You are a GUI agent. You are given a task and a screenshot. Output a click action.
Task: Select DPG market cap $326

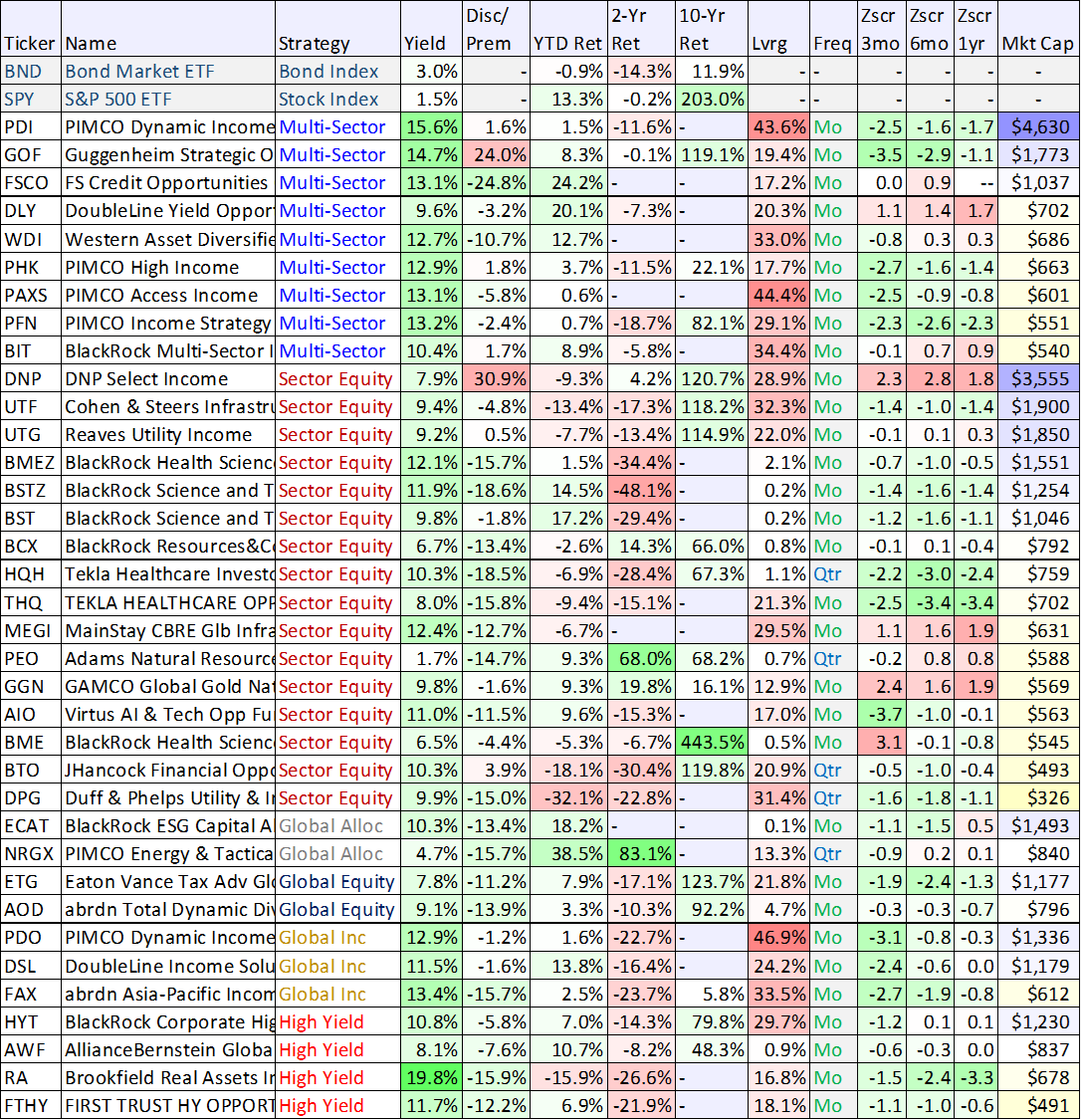1038,797
